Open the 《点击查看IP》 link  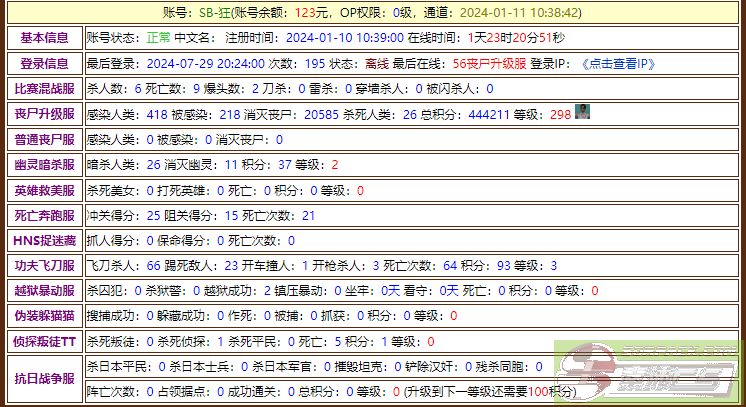pos(618,64)
